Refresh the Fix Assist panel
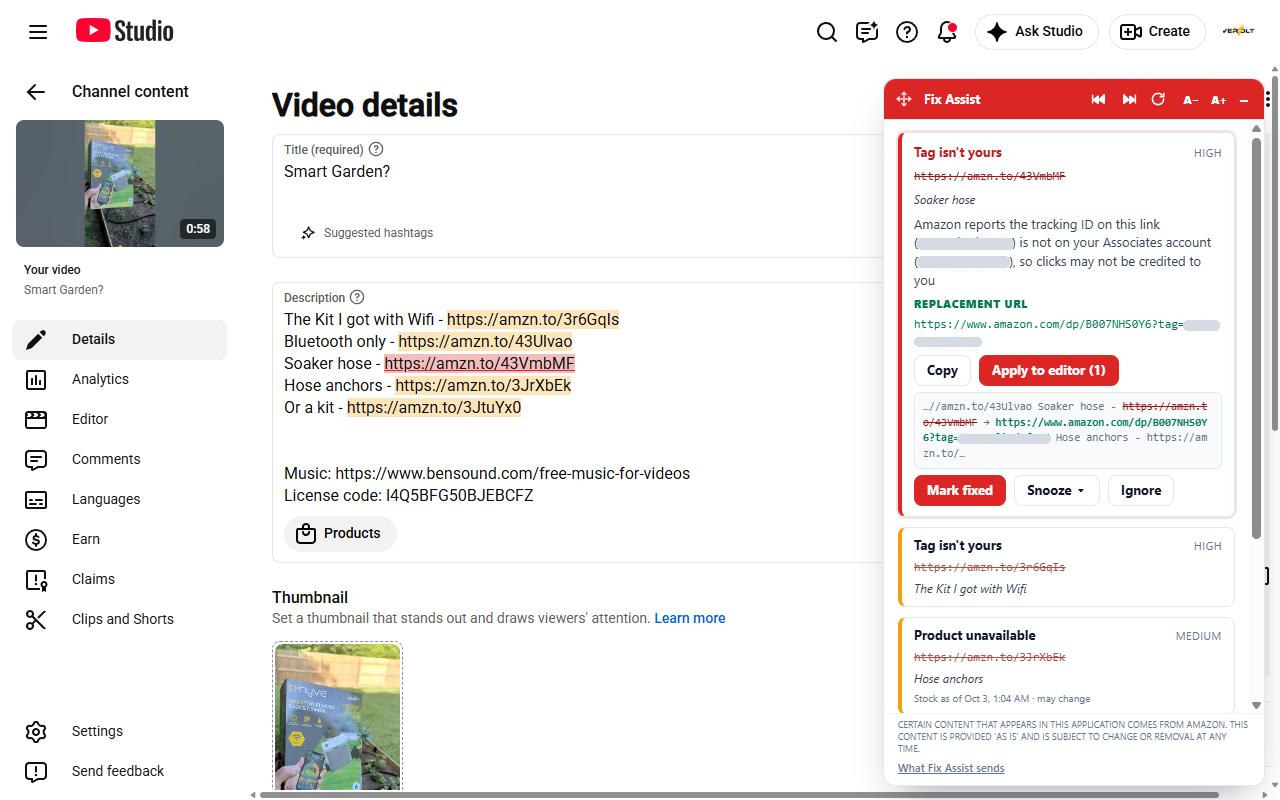The width and height of the screenshot is (1280, 800). coord(1158,99)
